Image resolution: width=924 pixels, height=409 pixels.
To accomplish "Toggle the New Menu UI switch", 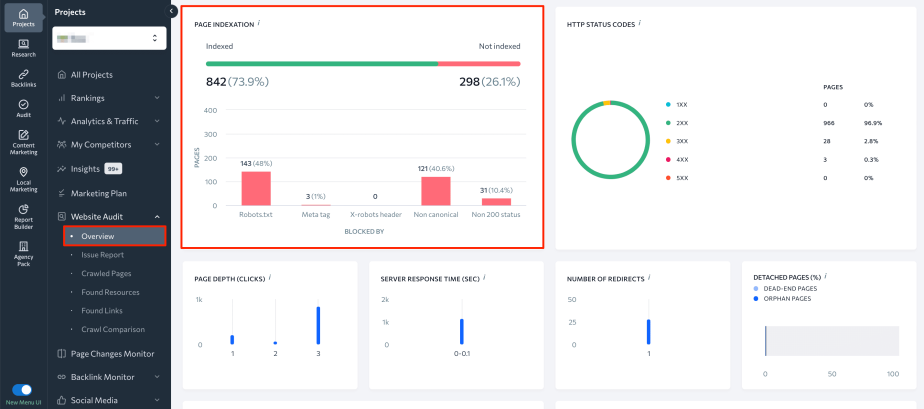I will [x=23, y=390].
